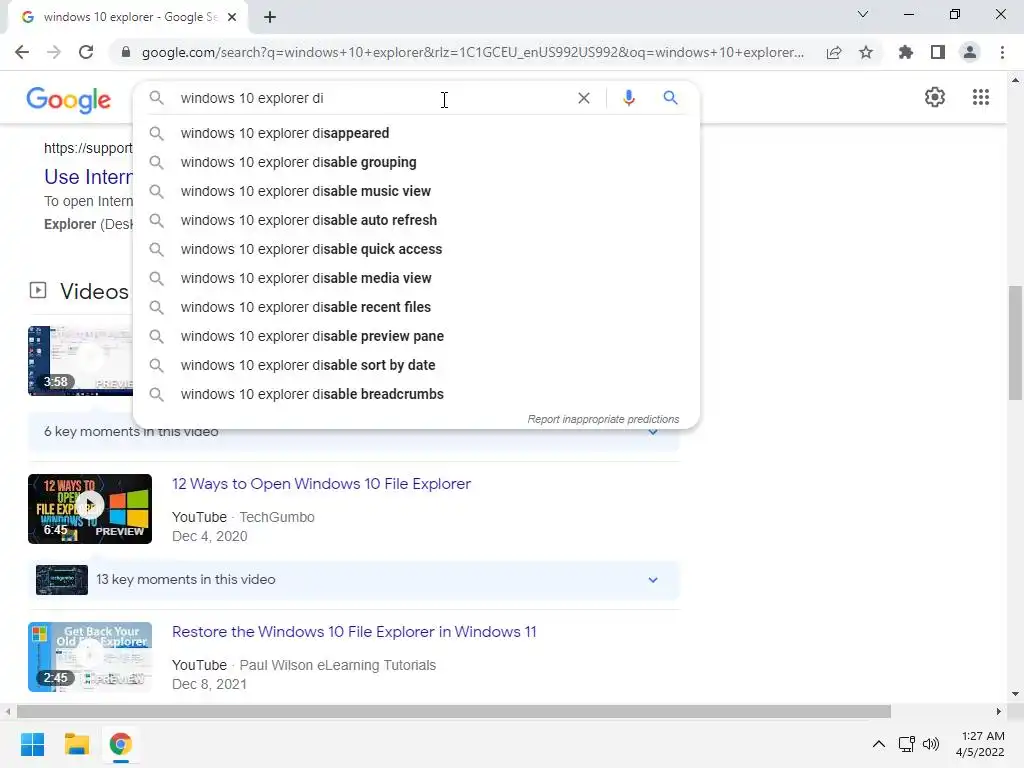Play the 3:58 video thumbnail
The width and height of the screenshot is (1024, 768).
[x=80, y=360]
